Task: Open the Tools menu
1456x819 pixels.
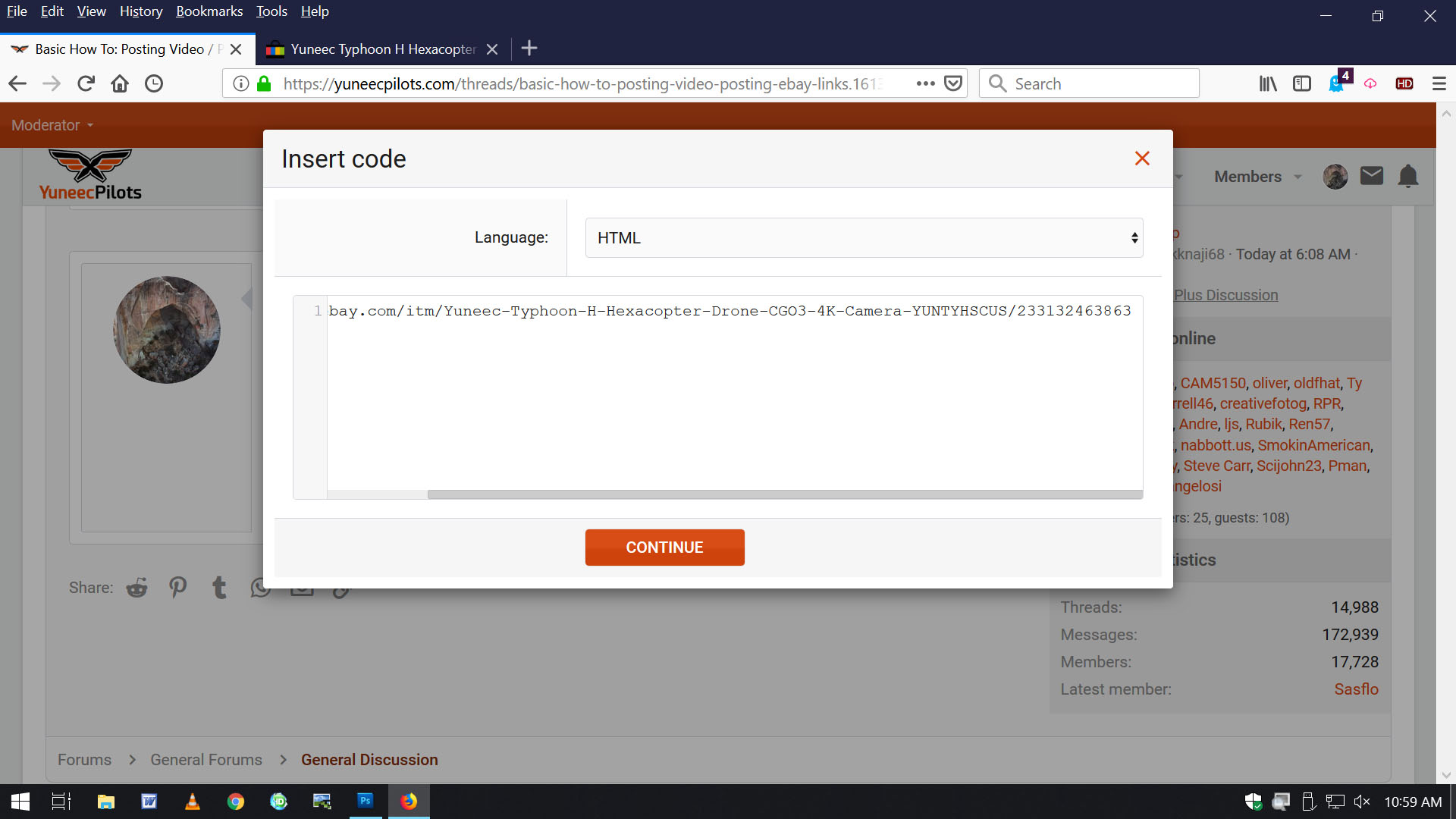Action: [x=271, y=11]
